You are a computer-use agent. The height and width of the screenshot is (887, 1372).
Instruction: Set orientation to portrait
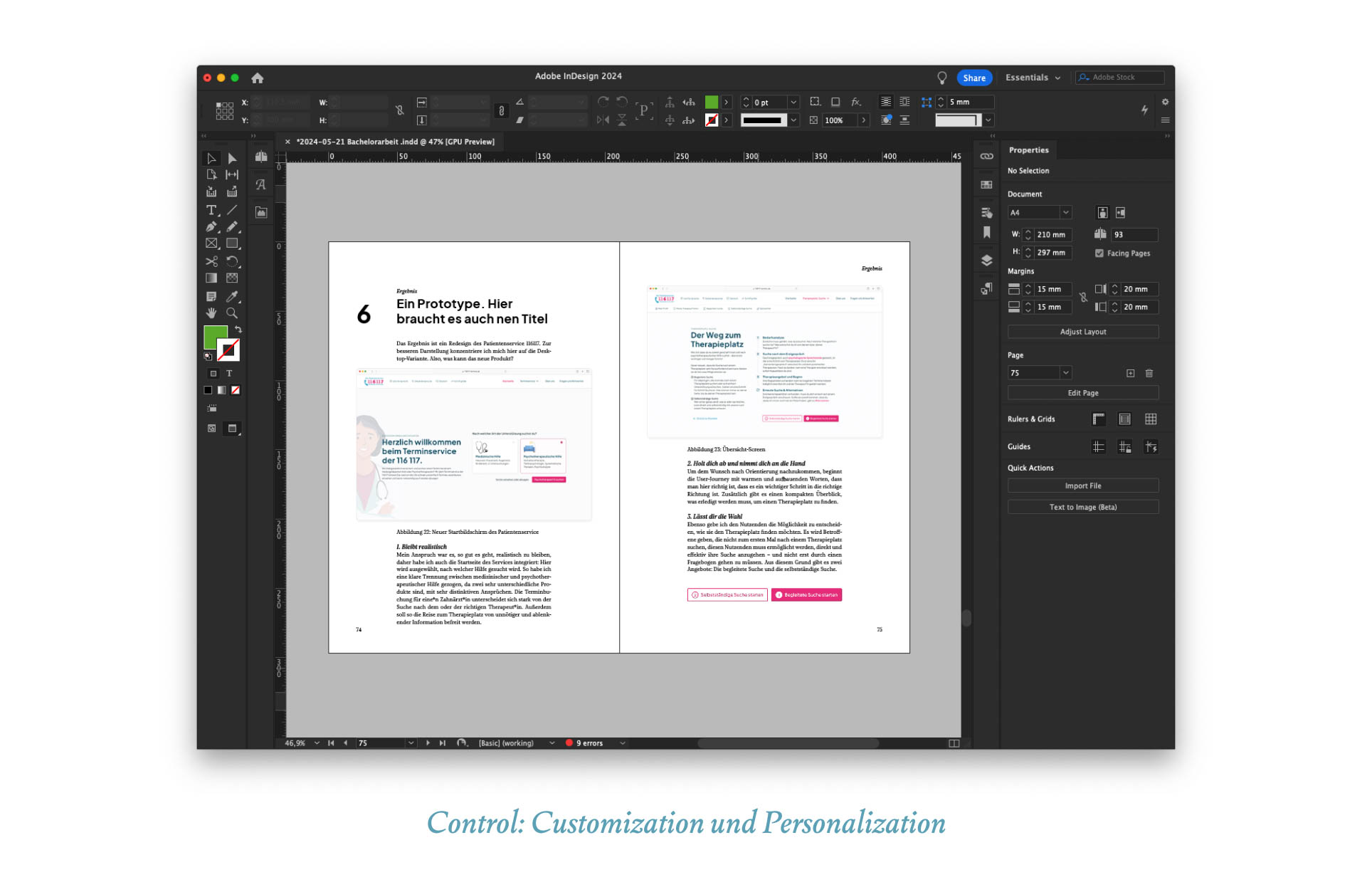coord(1102,213)
